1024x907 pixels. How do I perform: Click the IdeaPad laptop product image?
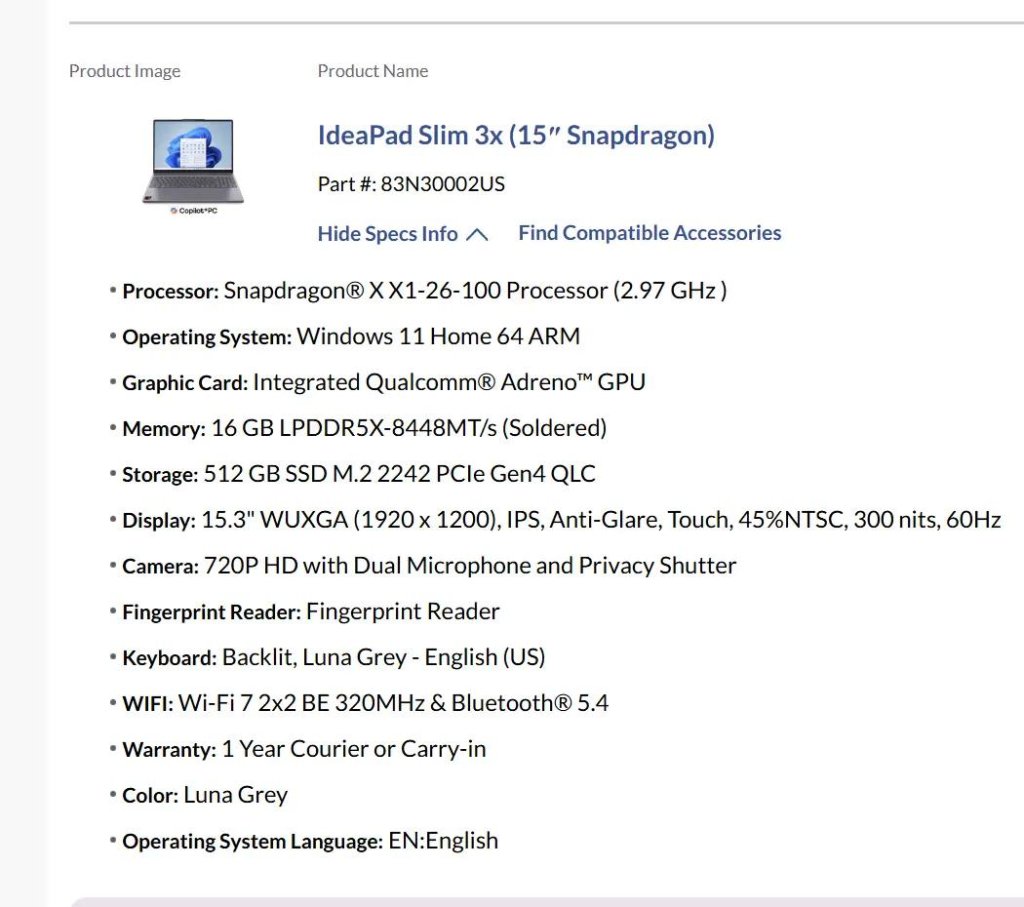(192, 165)
